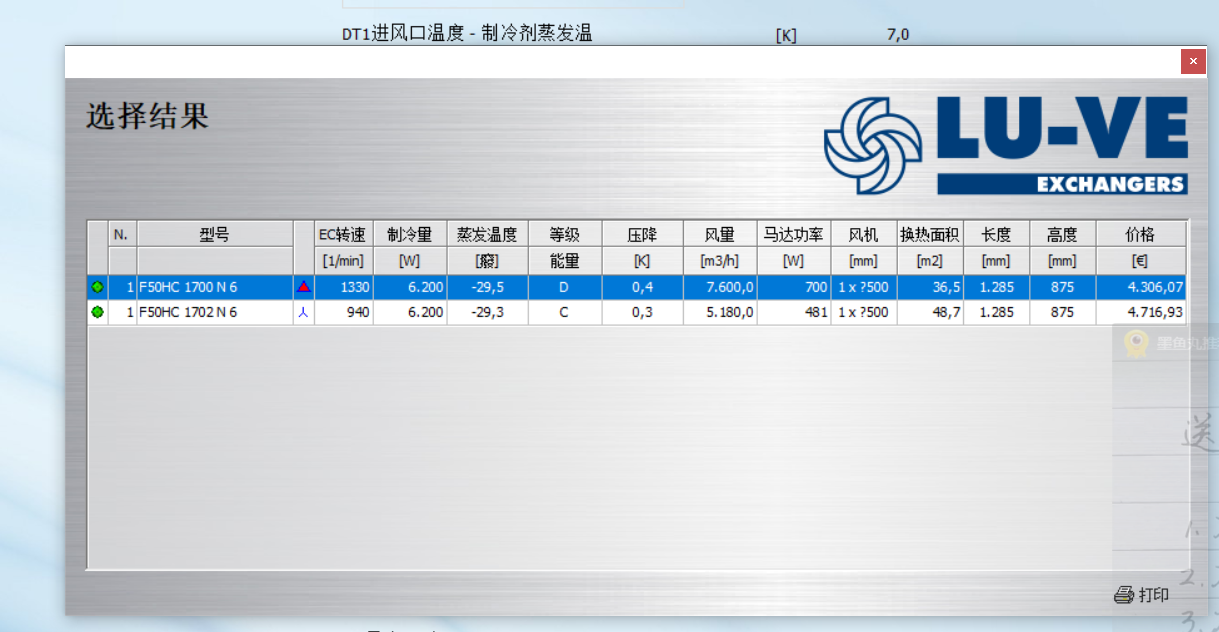Click the red triangle icon in the F50HC 1700 row

click(x=304, y=287)
